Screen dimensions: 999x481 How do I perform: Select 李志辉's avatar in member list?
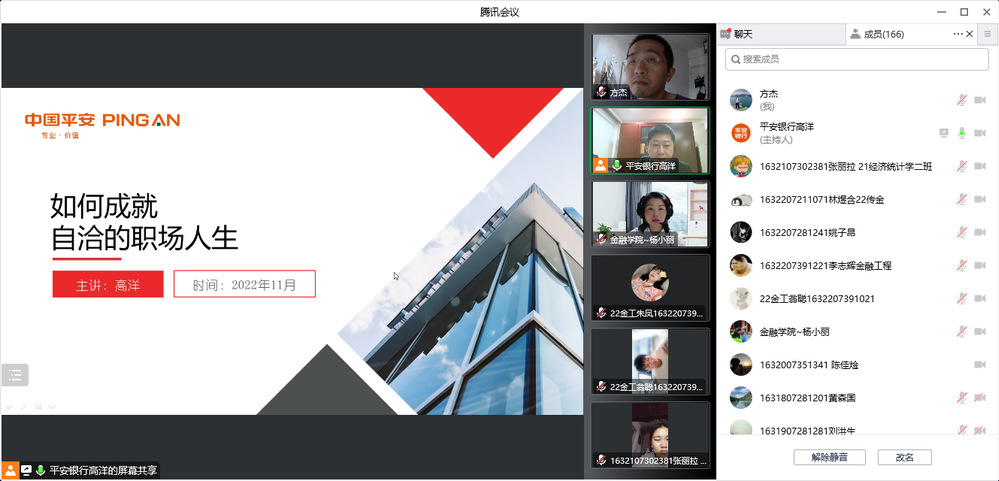(741, 265)
